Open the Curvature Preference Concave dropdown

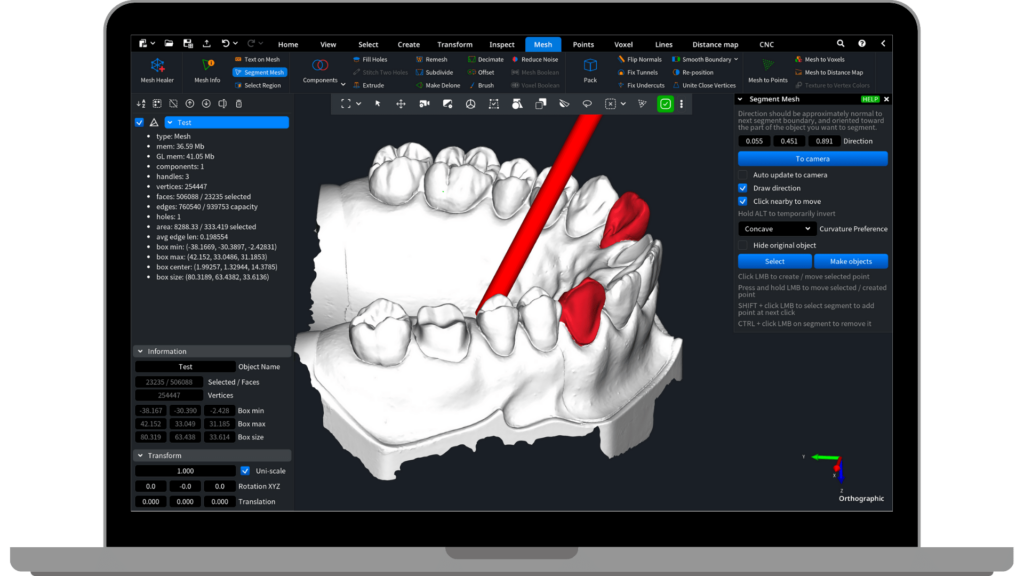pyautogui.click(x=776, y=229)
